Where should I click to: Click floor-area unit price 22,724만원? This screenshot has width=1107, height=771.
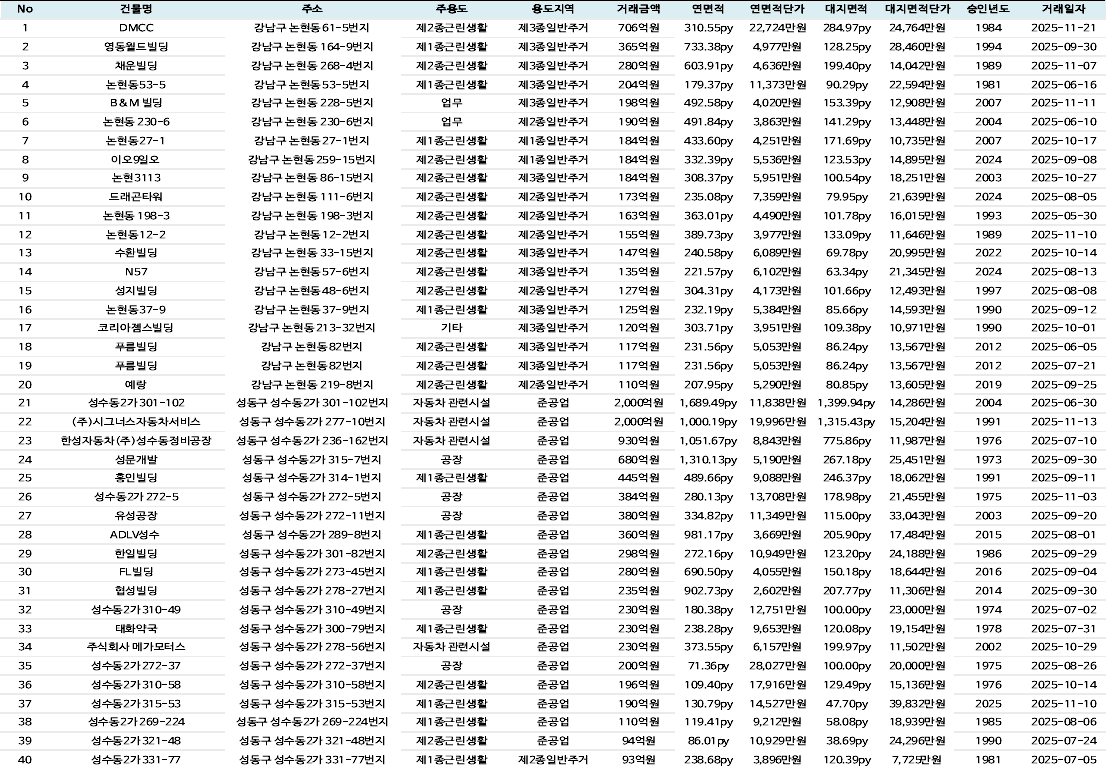pos(777,28)
